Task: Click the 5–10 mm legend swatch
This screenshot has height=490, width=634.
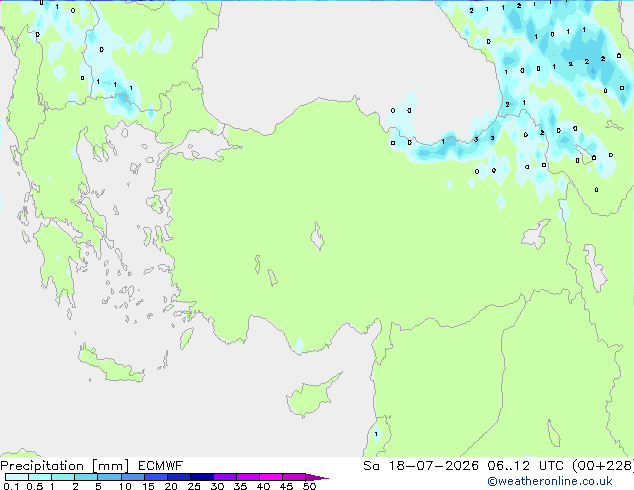Action: (109, 477)
